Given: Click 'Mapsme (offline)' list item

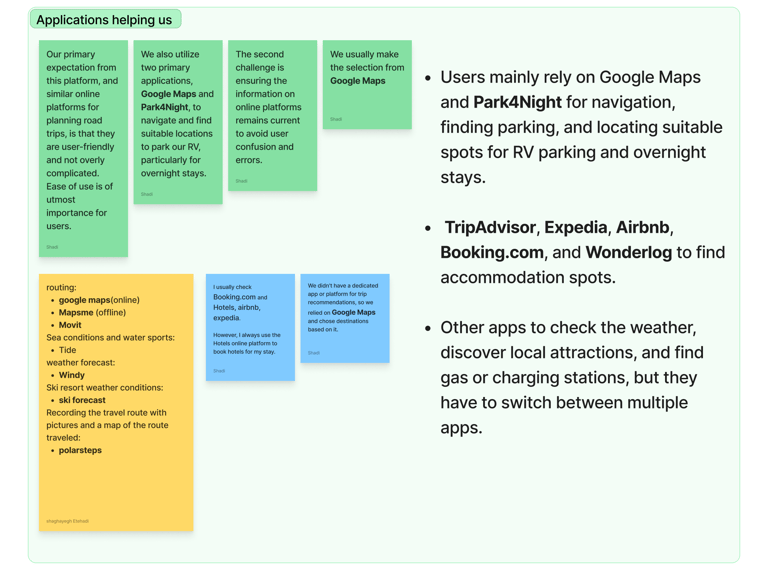Looking at the screenshot, I should coord(92,312).
